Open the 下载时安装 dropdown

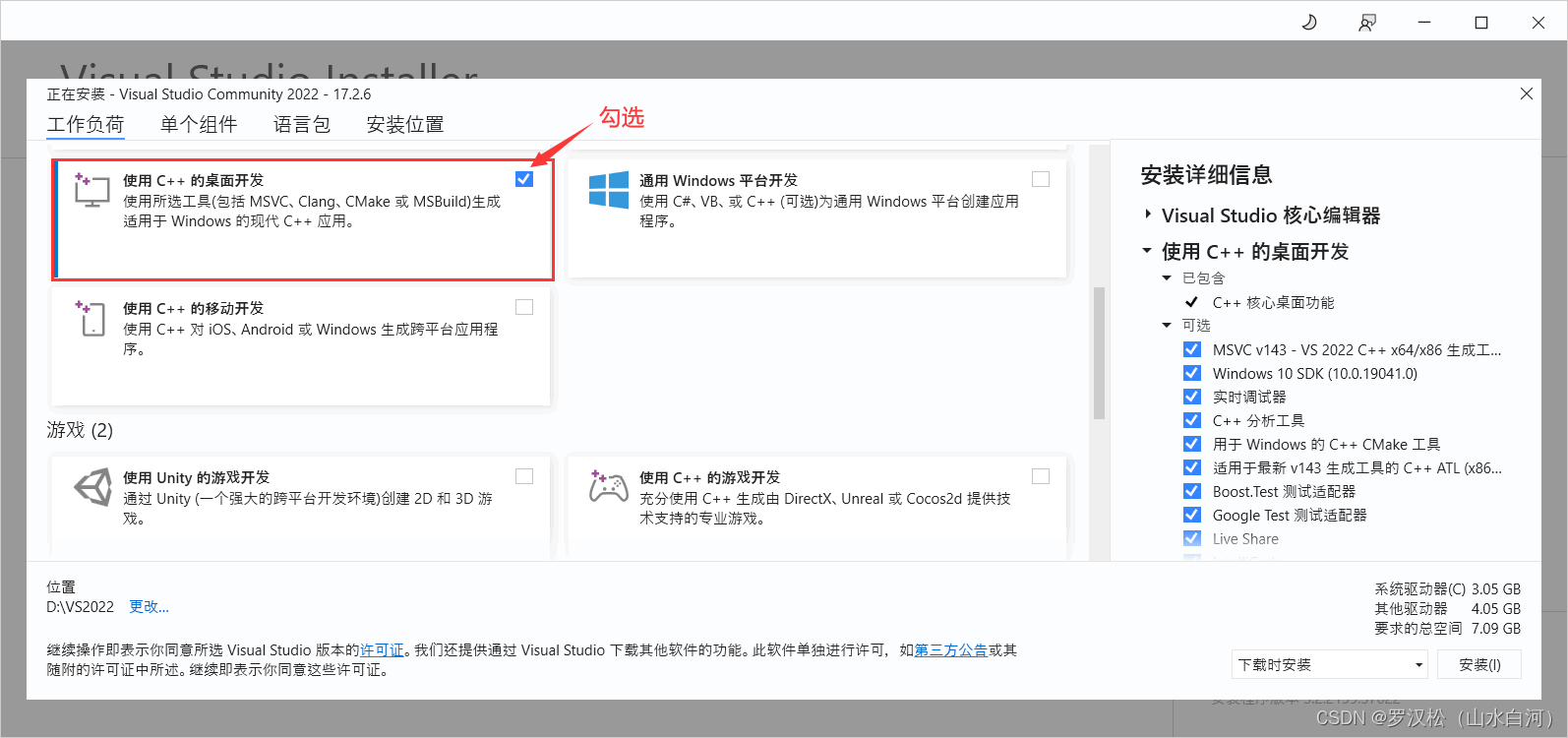1329,664
